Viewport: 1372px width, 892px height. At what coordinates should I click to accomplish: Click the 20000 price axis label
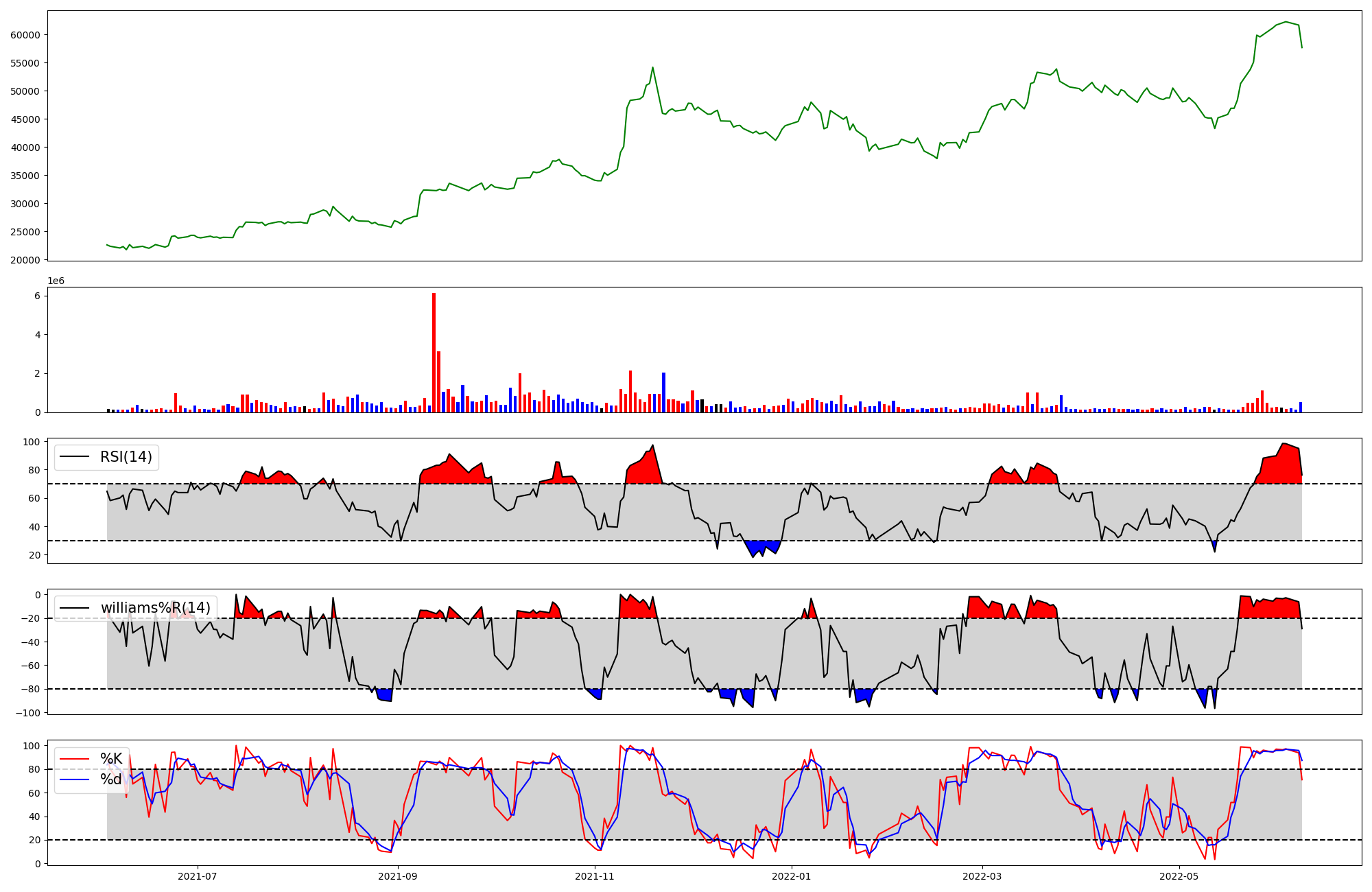coord(25,260)
